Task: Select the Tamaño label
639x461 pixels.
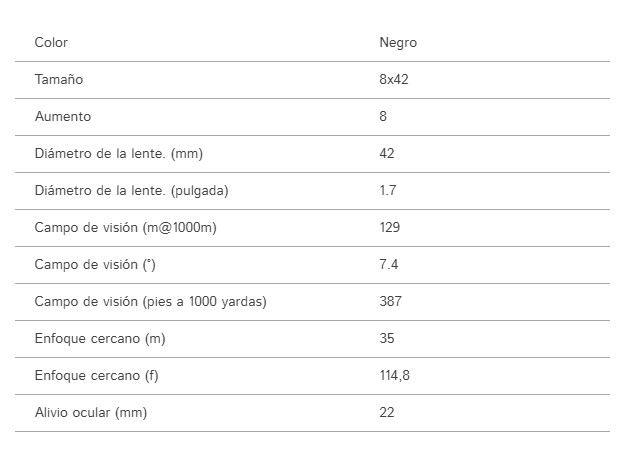Action: point(59,79)
